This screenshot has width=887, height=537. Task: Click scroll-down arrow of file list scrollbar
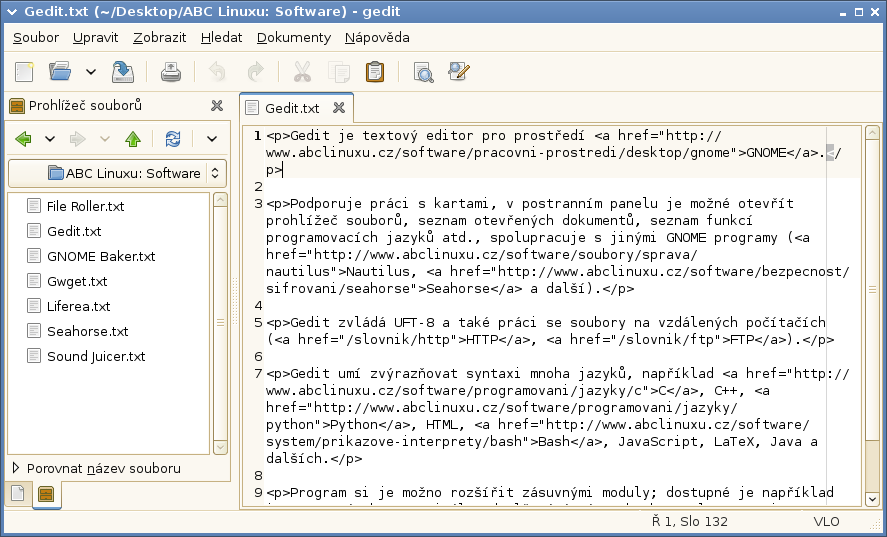point(220,447)
